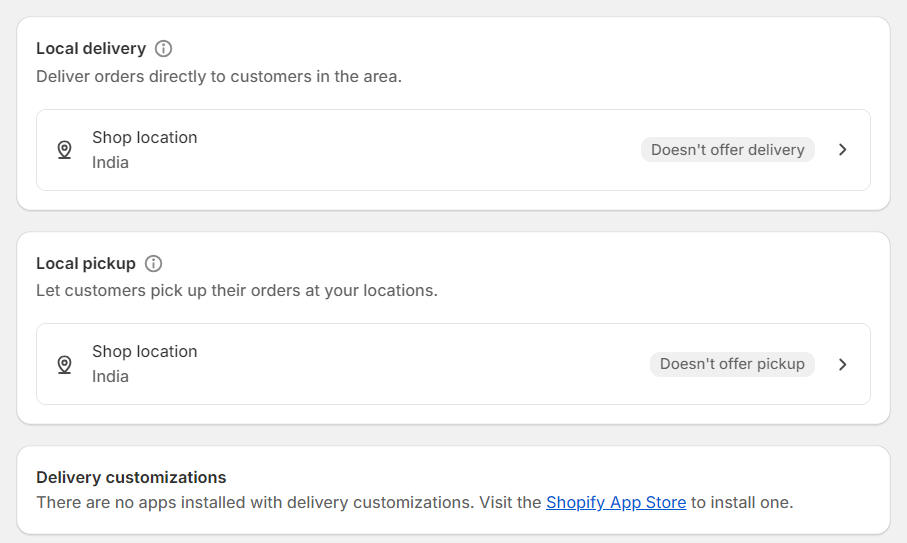907x543 pixels.
Task: Click the Delivery customizations heading
Action: pos(131,477)
